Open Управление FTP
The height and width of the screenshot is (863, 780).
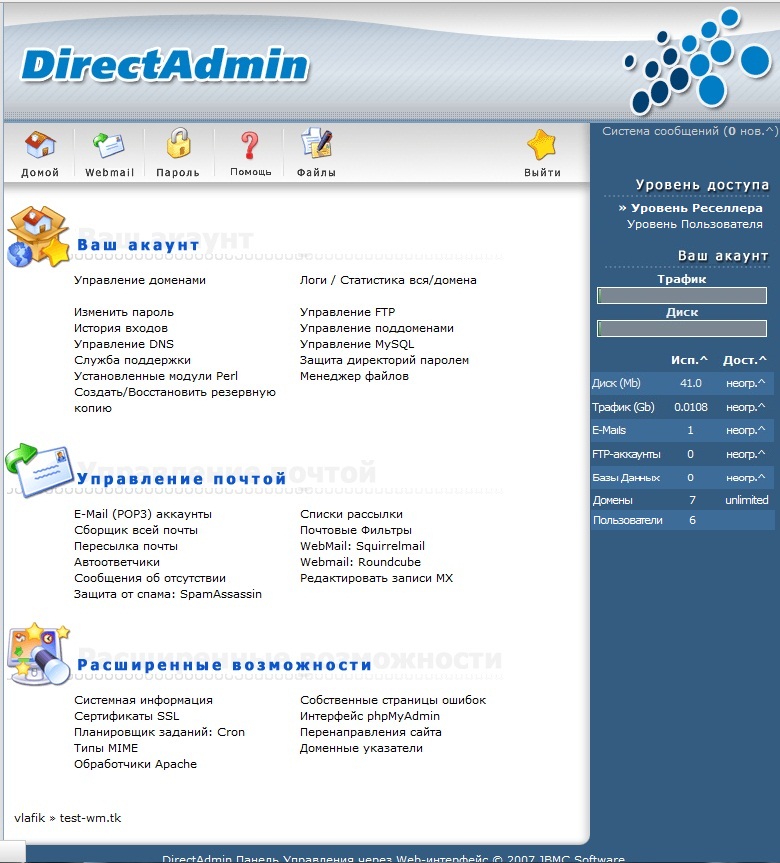coord(347,312)
